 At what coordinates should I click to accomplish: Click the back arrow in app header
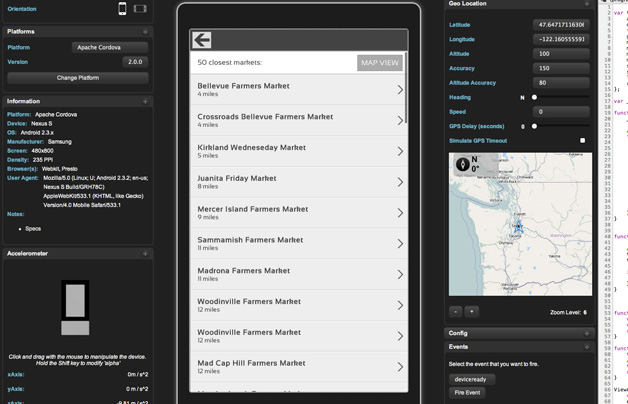tap(202, 40)
